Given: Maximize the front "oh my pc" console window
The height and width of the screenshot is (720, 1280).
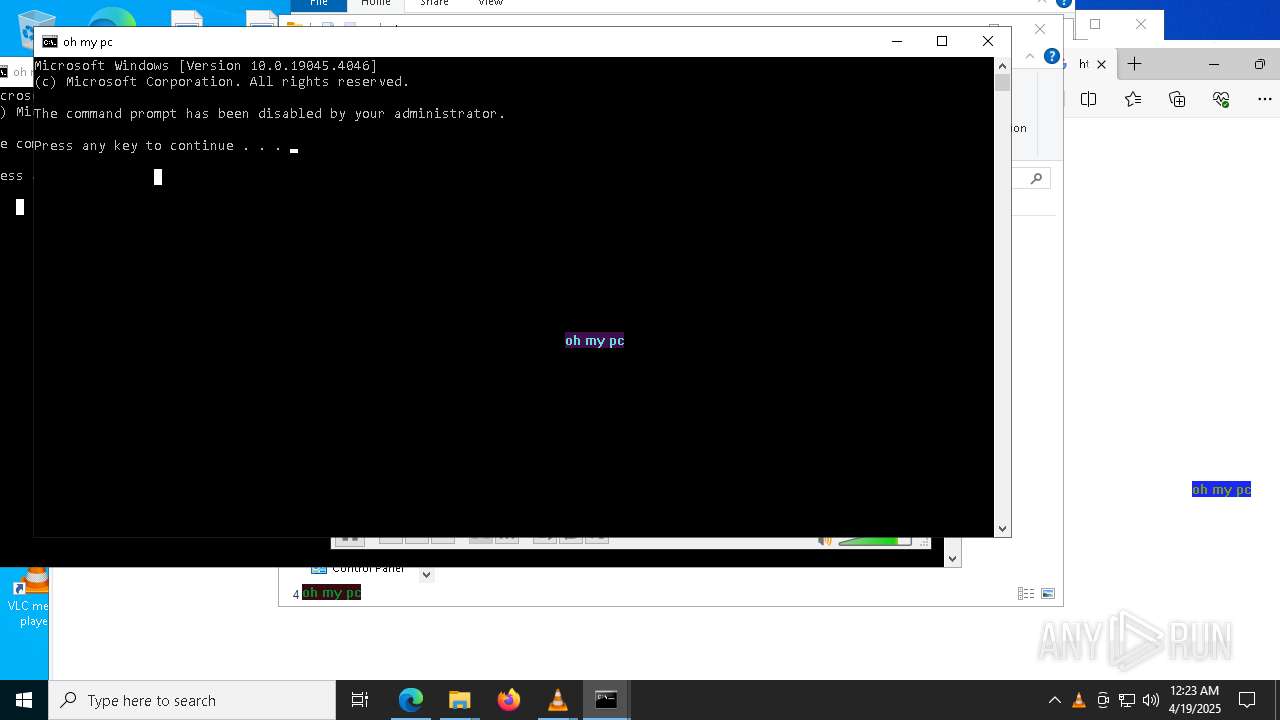Looking at the screenshot, I should [942, 41].
